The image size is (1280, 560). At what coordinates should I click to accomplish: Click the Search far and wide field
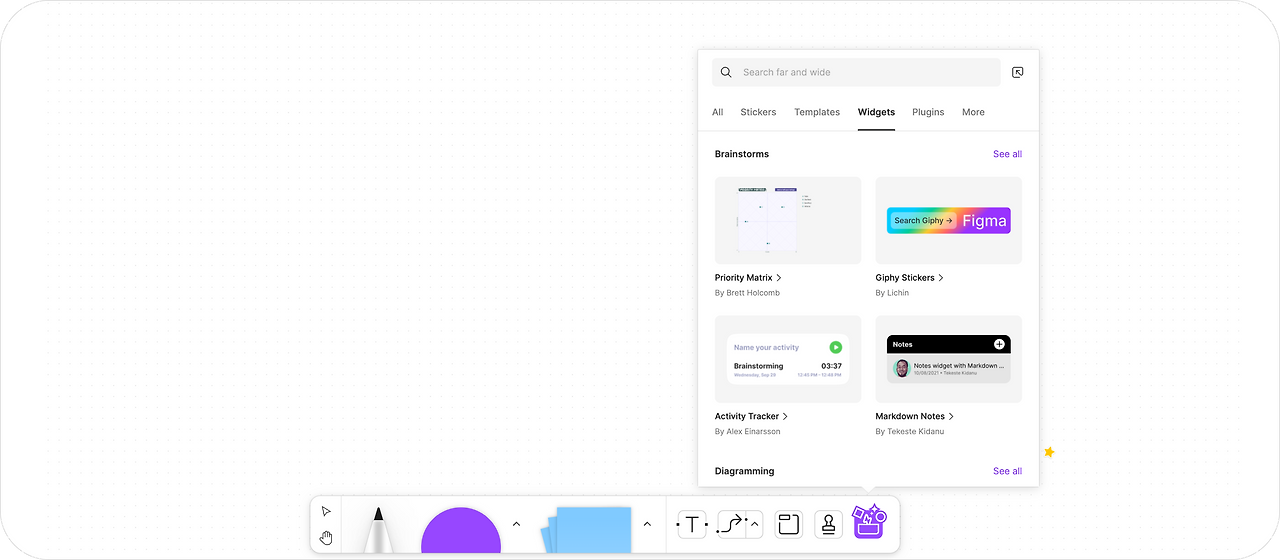click(856, 72)
